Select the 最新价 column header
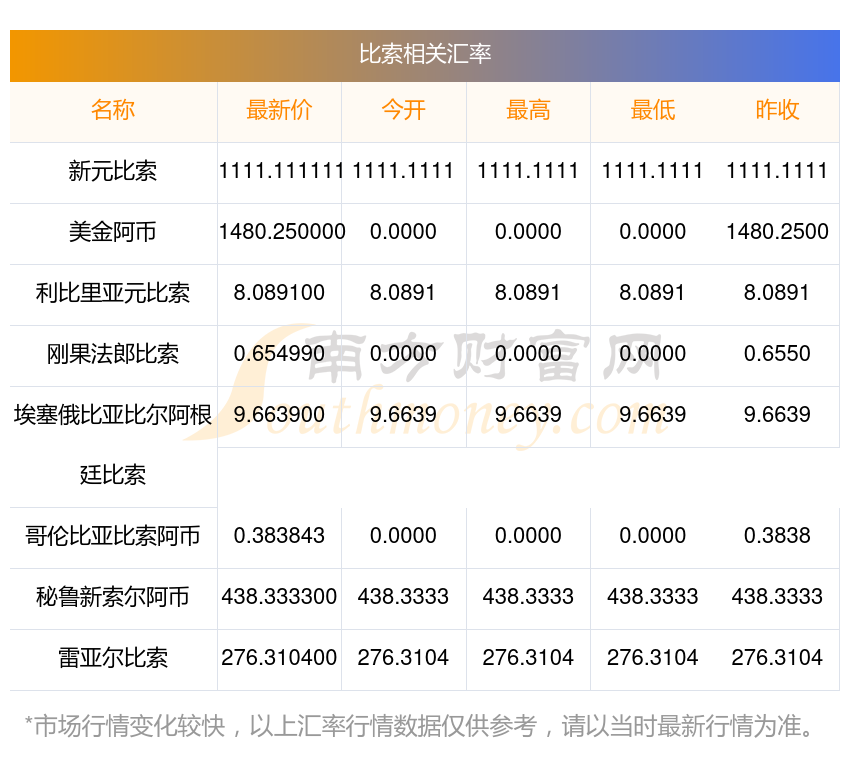Image resolution: width=850 pixels, height=757 pixels. click(279, 110)
